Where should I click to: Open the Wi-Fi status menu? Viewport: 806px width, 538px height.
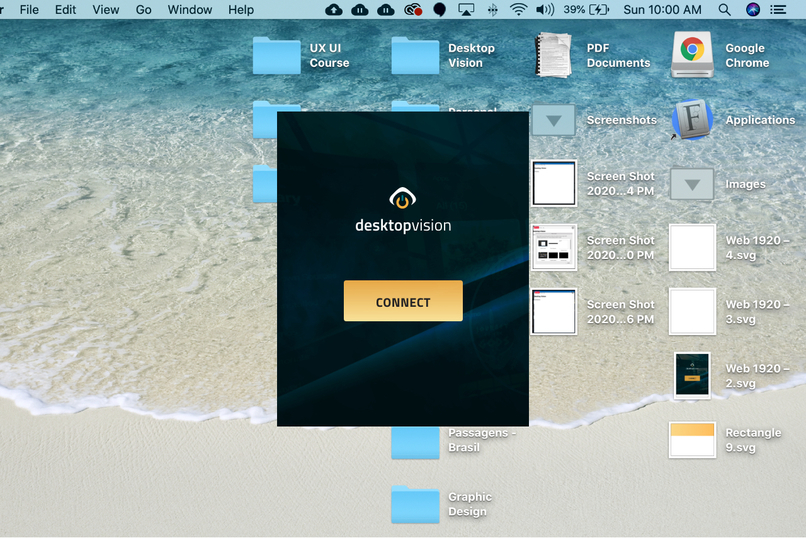[x=518, y=10]
